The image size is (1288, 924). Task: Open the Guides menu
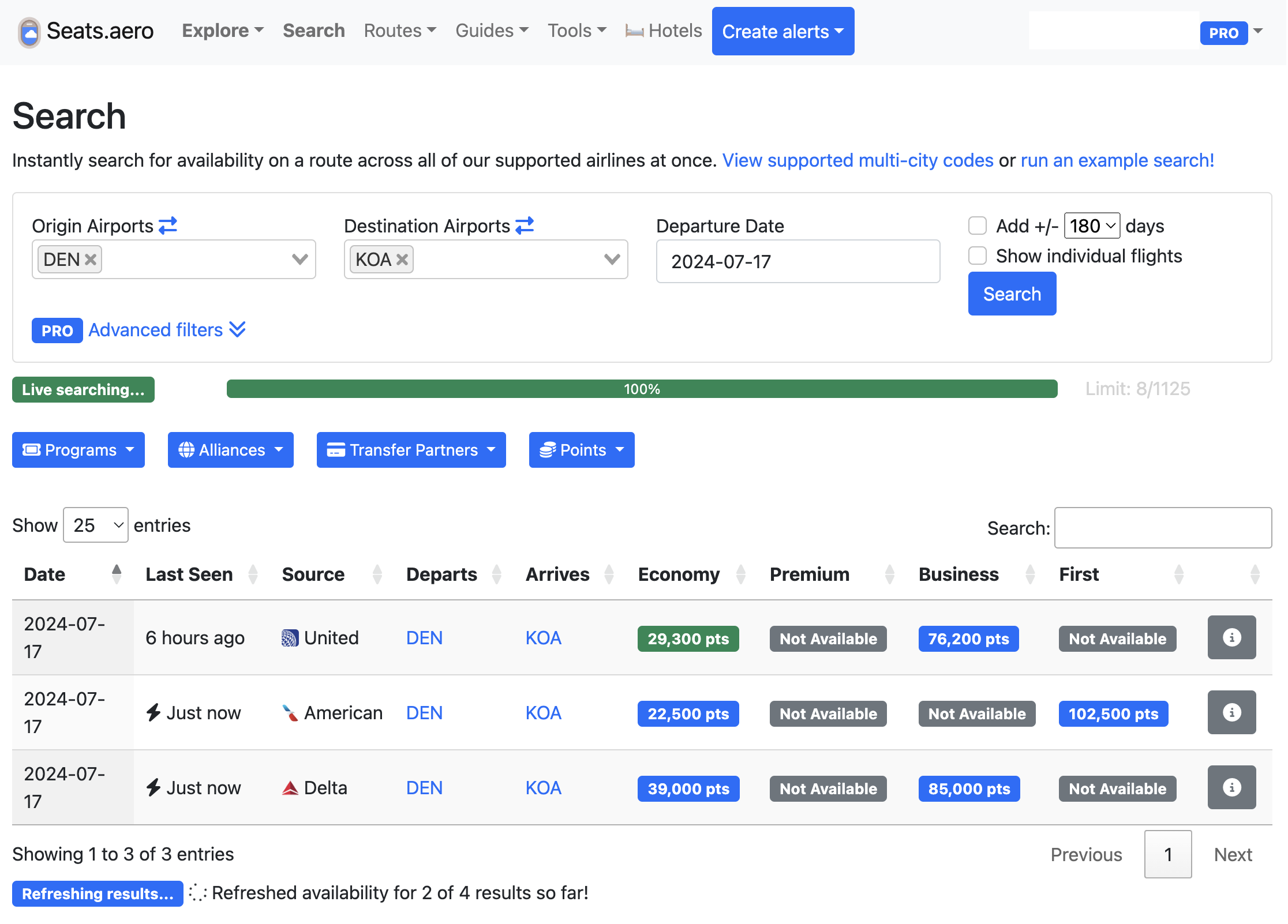[492, 31]
